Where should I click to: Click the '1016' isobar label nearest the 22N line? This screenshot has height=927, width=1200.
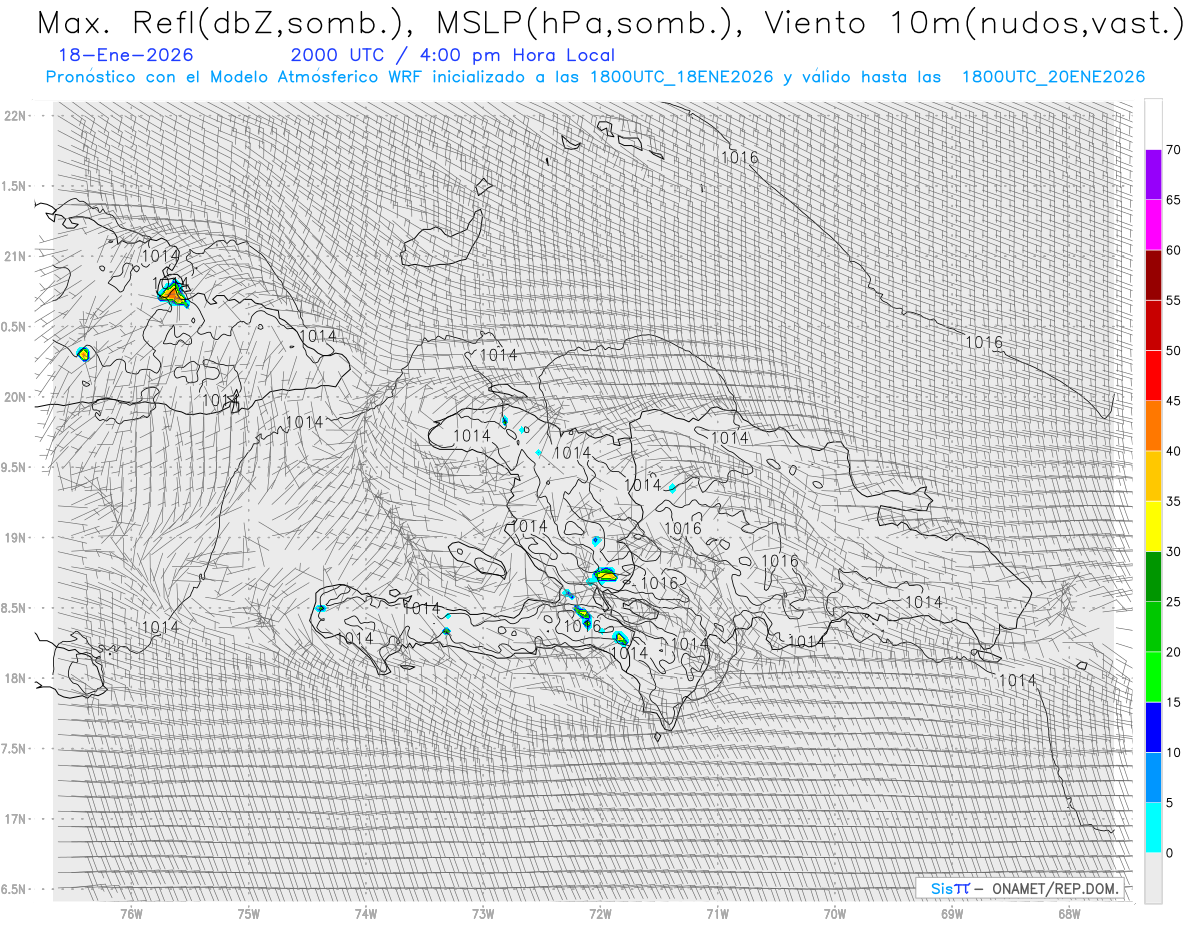click(x=739, y=157)
